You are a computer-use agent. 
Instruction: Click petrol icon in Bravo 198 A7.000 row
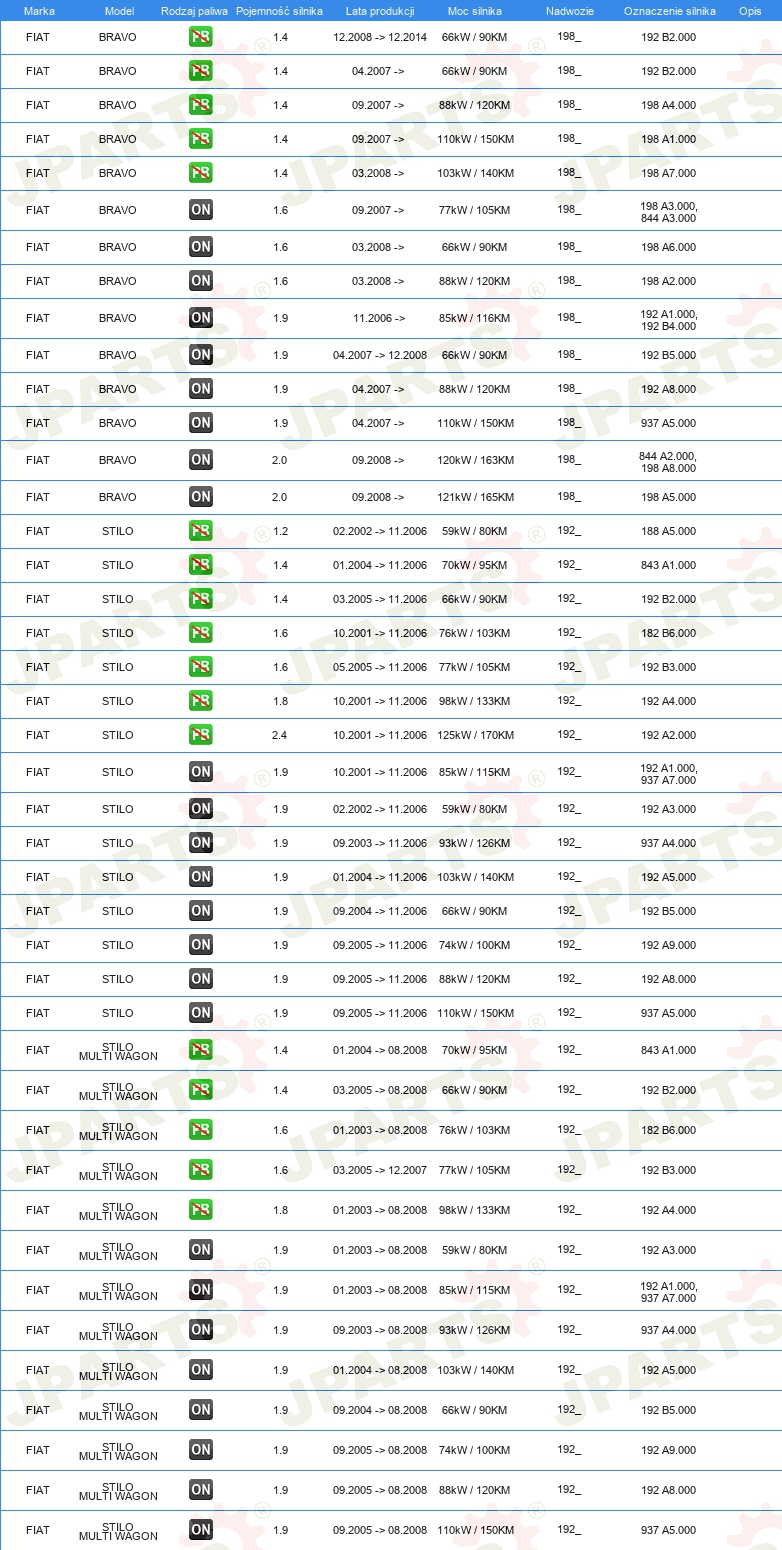tap(201, 173)
